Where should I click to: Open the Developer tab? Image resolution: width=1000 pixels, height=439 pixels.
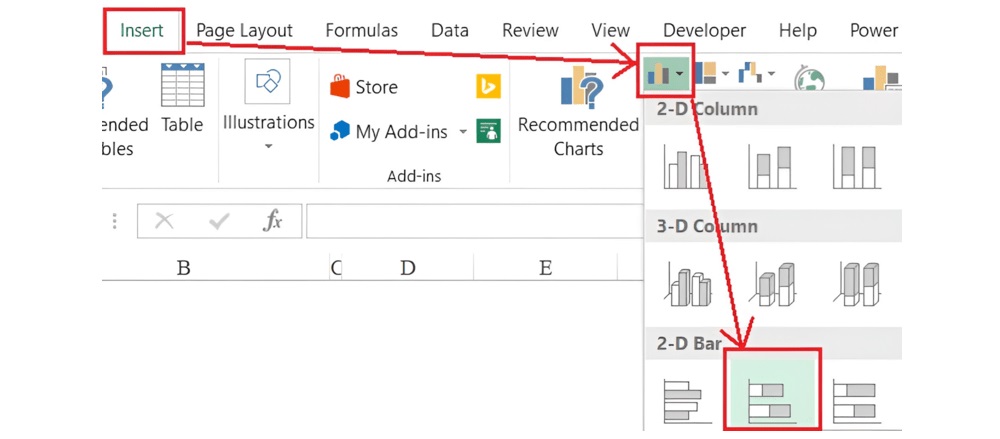[x=704, y=31]
